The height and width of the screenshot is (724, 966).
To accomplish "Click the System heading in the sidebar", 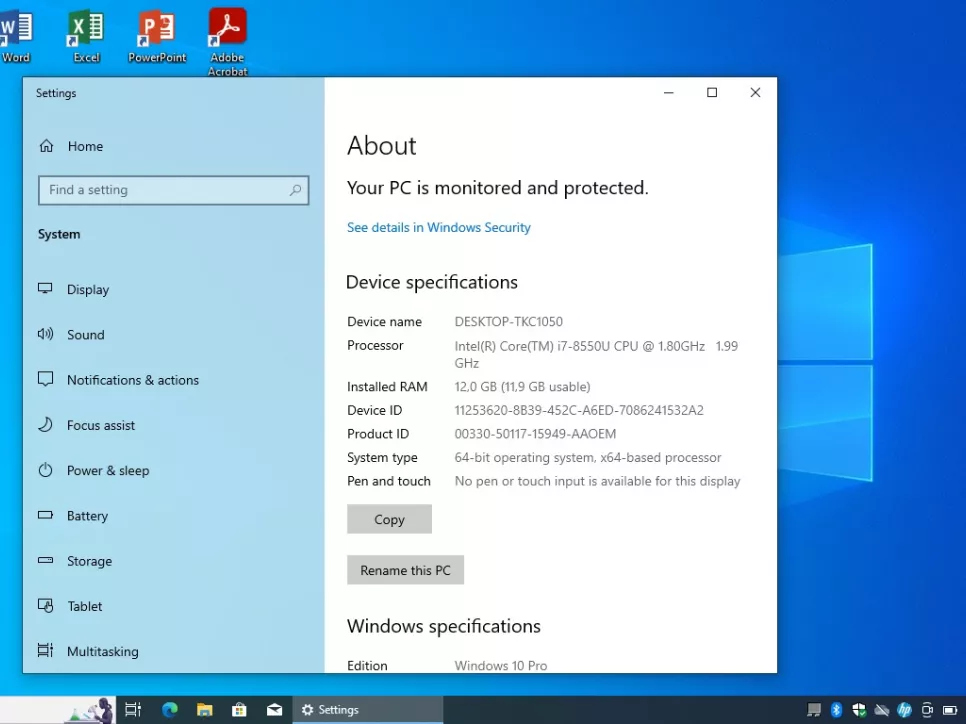I will coord(59,234).
